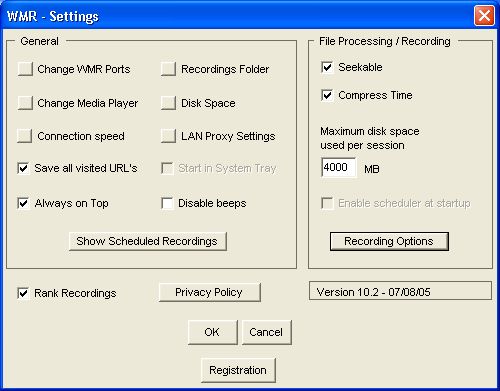Toggle the Rank Recordings checkbox

tap(23, 293)
